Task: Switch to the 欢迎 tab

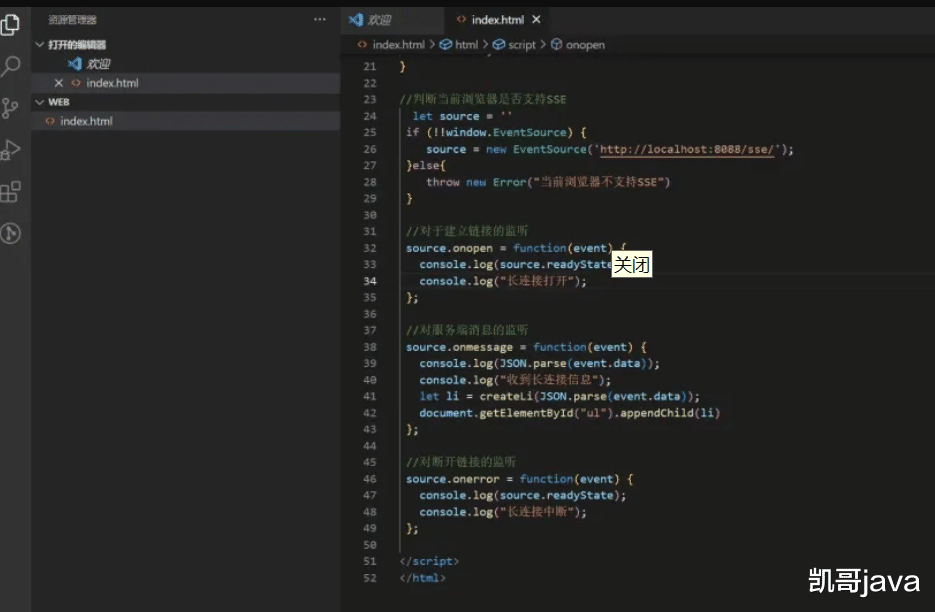Action: [x=379, y=20]
